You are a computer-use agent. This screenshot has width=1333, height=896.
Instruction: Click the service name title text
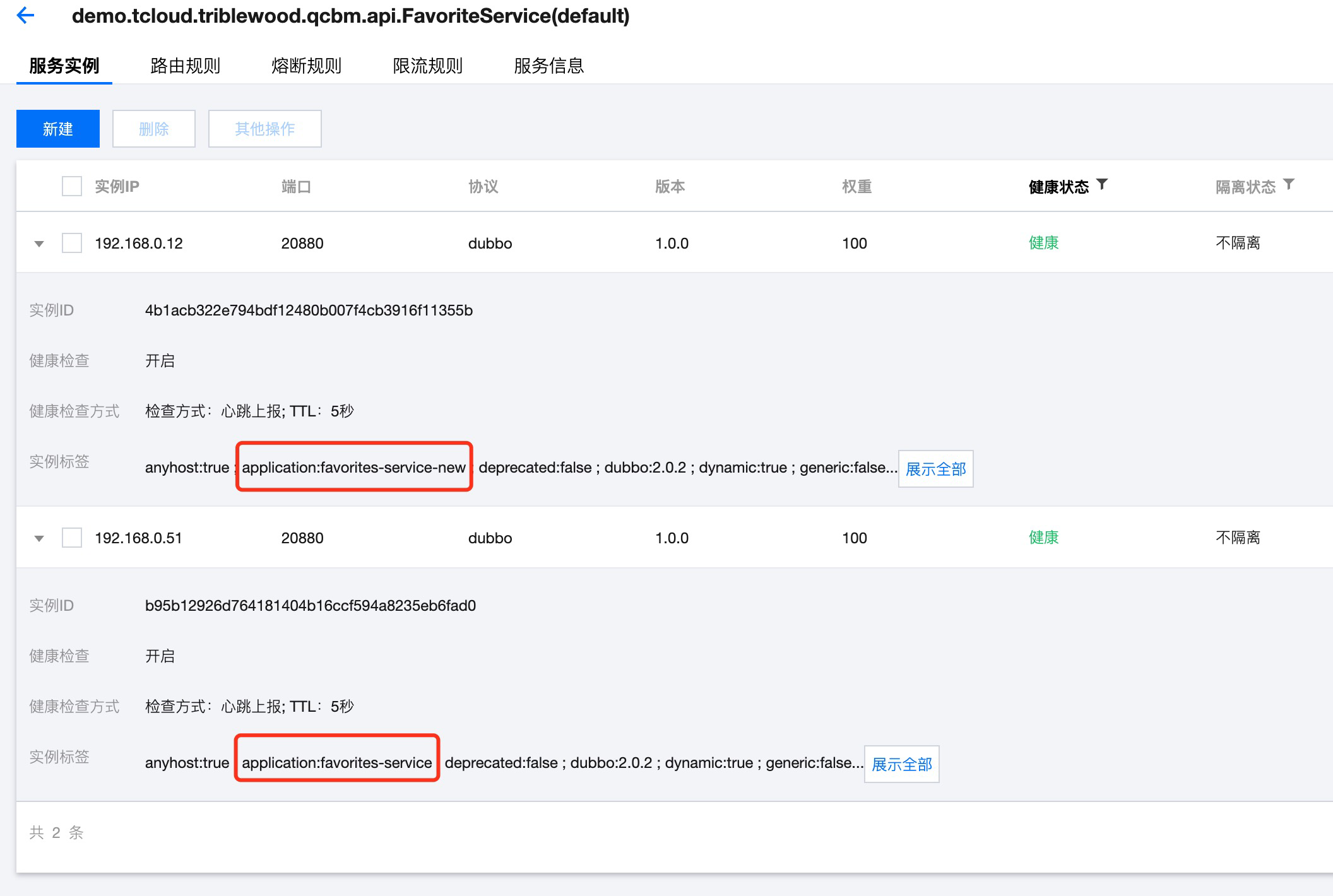click(x=351, y=16)
